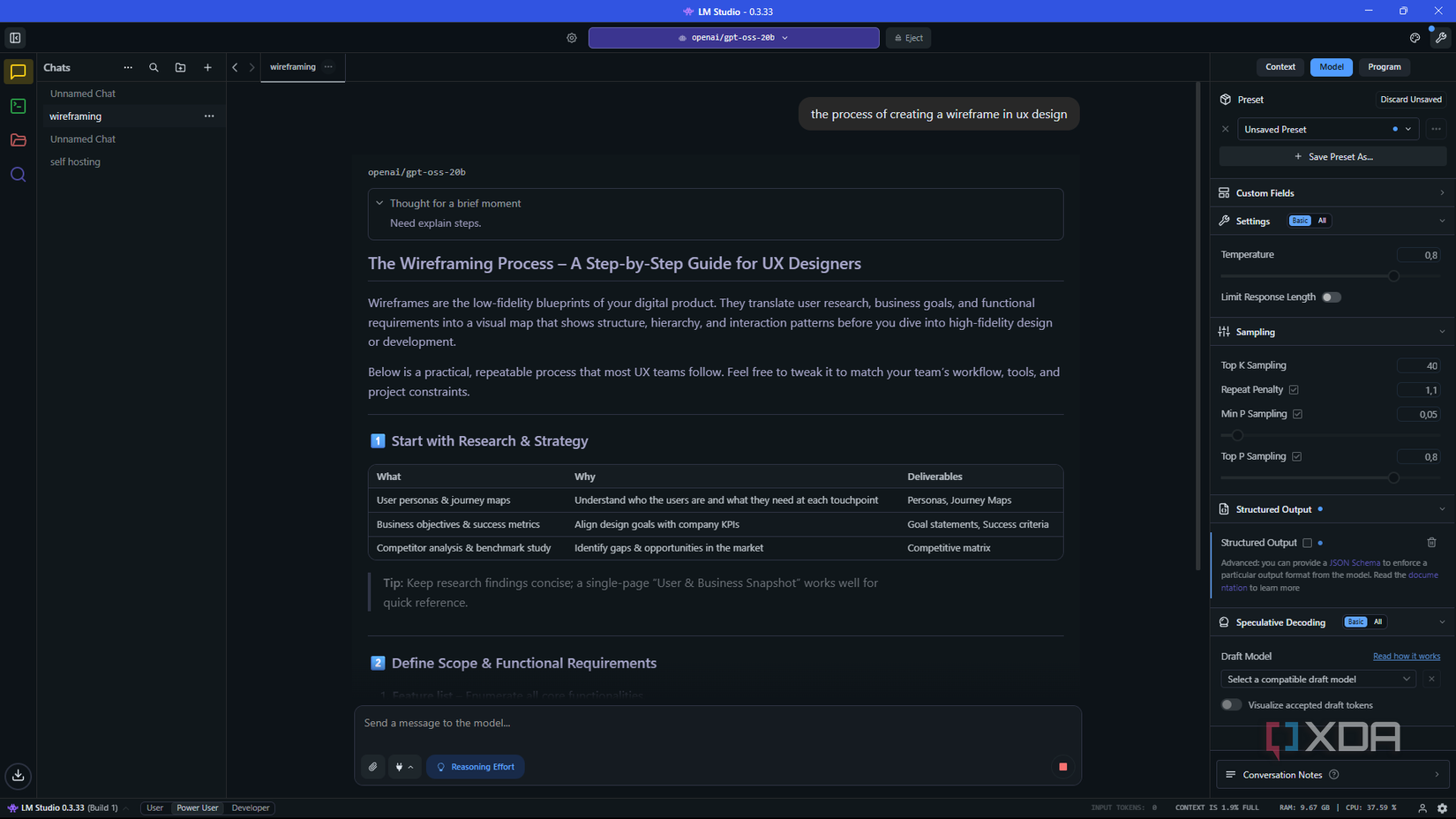
Task: Open Chats header more options menu
Action: tap(128, 67)
